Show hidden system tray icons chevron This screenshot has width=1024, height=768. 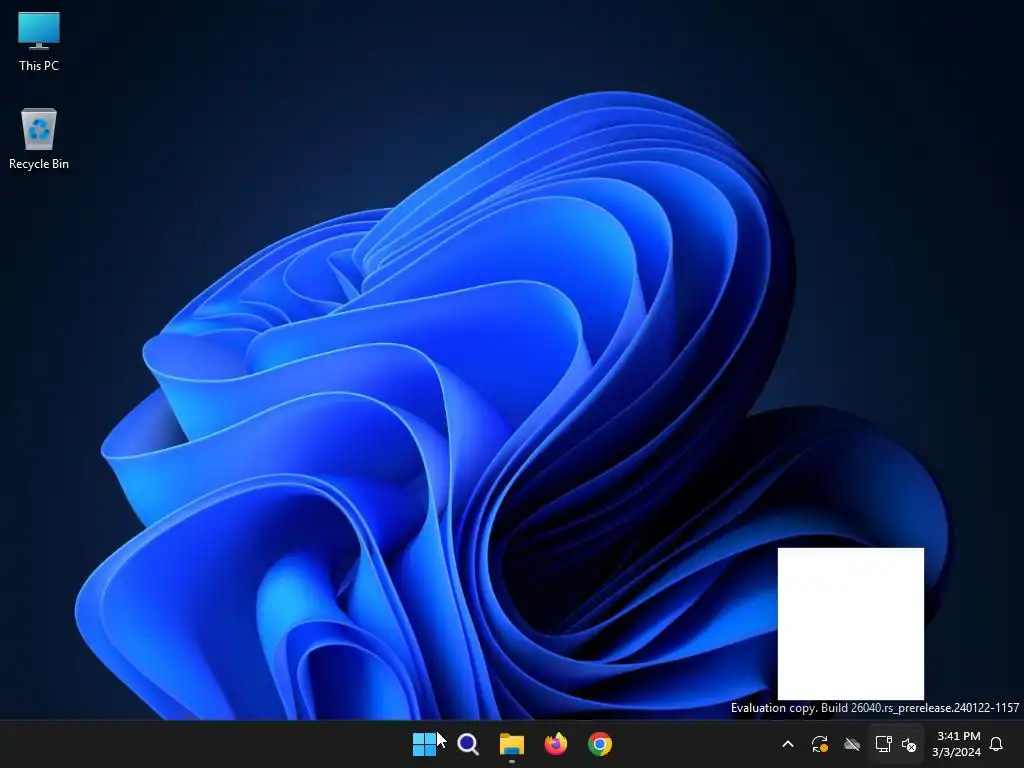[788, 744]
